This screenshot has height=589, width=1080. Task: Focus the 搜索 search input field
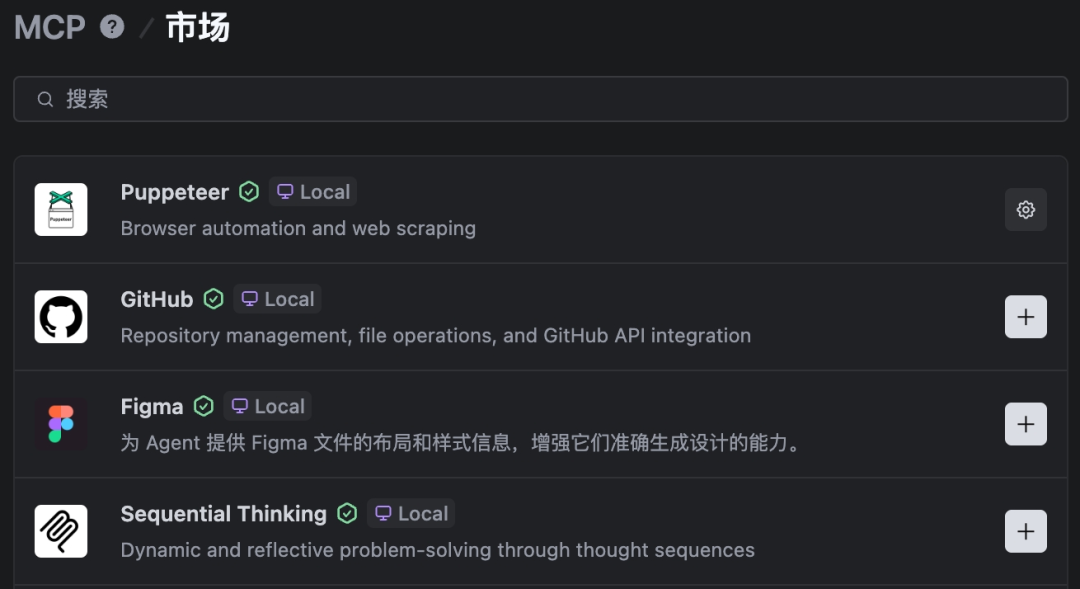click(540, 99)
